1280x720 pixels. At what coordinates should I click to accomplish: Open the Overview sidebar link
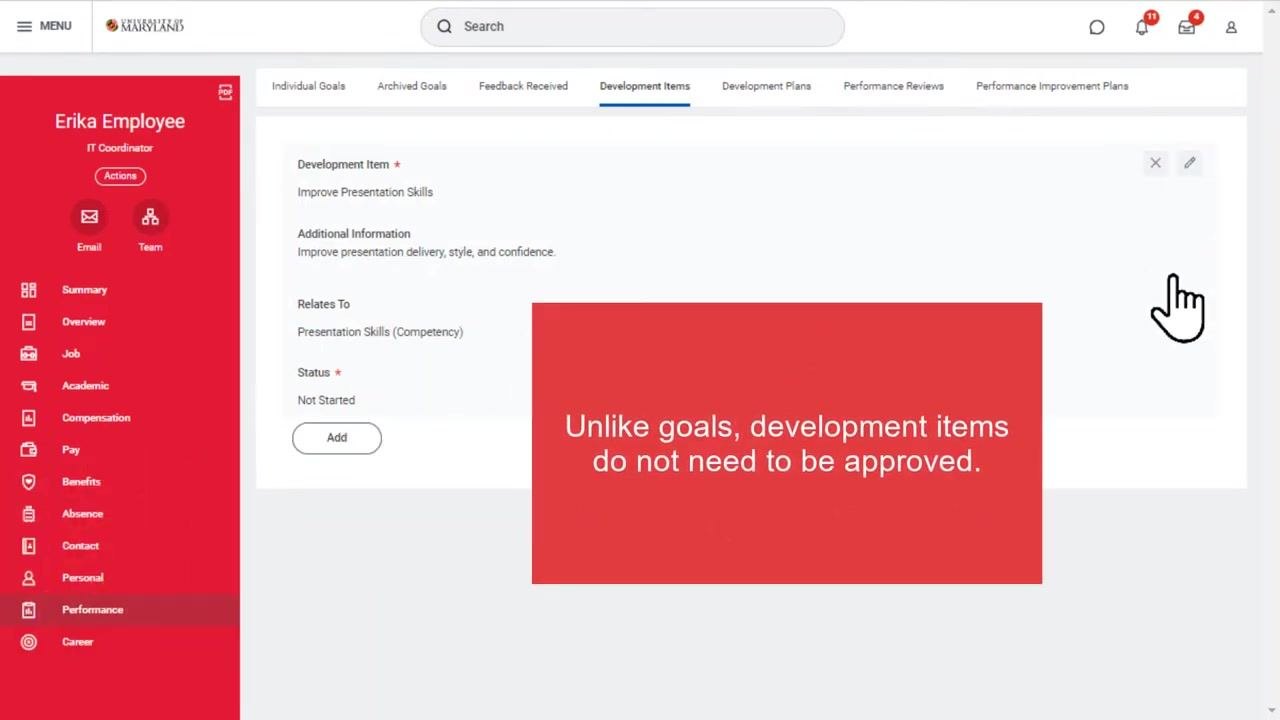click(x=84, y=322)
